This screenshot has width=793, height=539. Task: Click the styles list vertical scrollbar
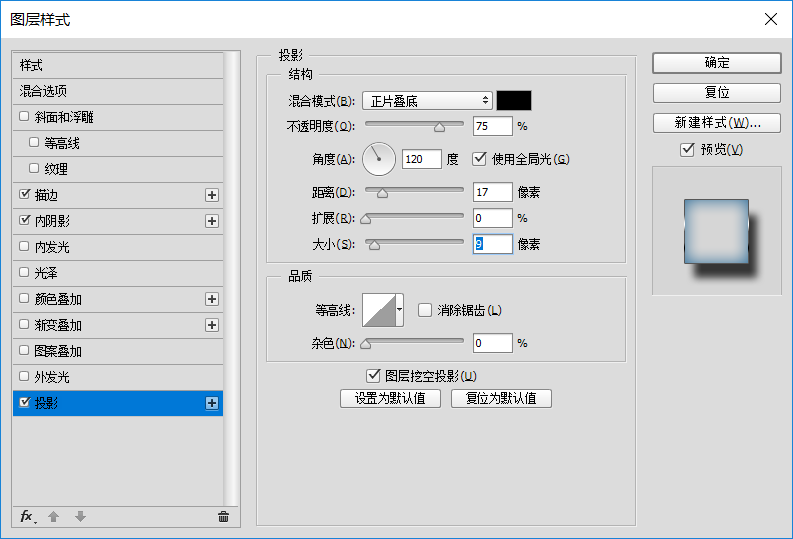(232, 278)
